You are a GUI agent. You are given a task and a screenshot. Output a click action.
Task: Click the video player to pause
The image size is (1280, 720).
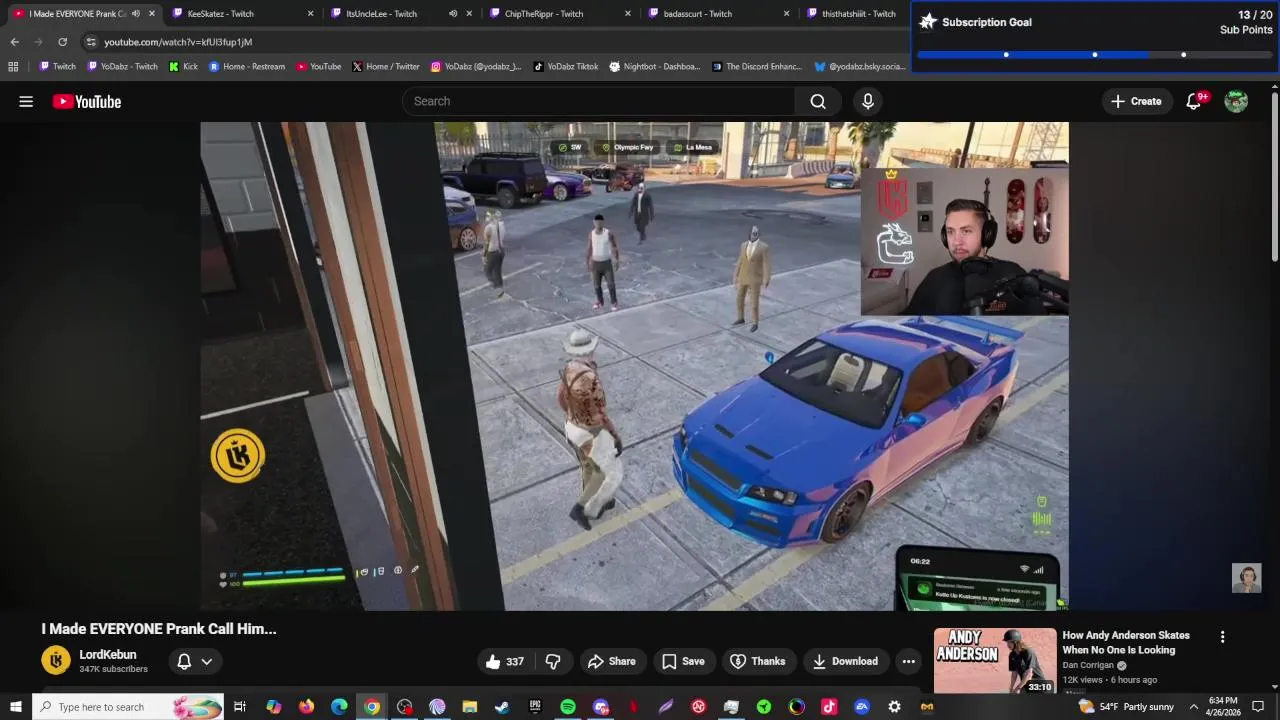[x=634, y=366]
